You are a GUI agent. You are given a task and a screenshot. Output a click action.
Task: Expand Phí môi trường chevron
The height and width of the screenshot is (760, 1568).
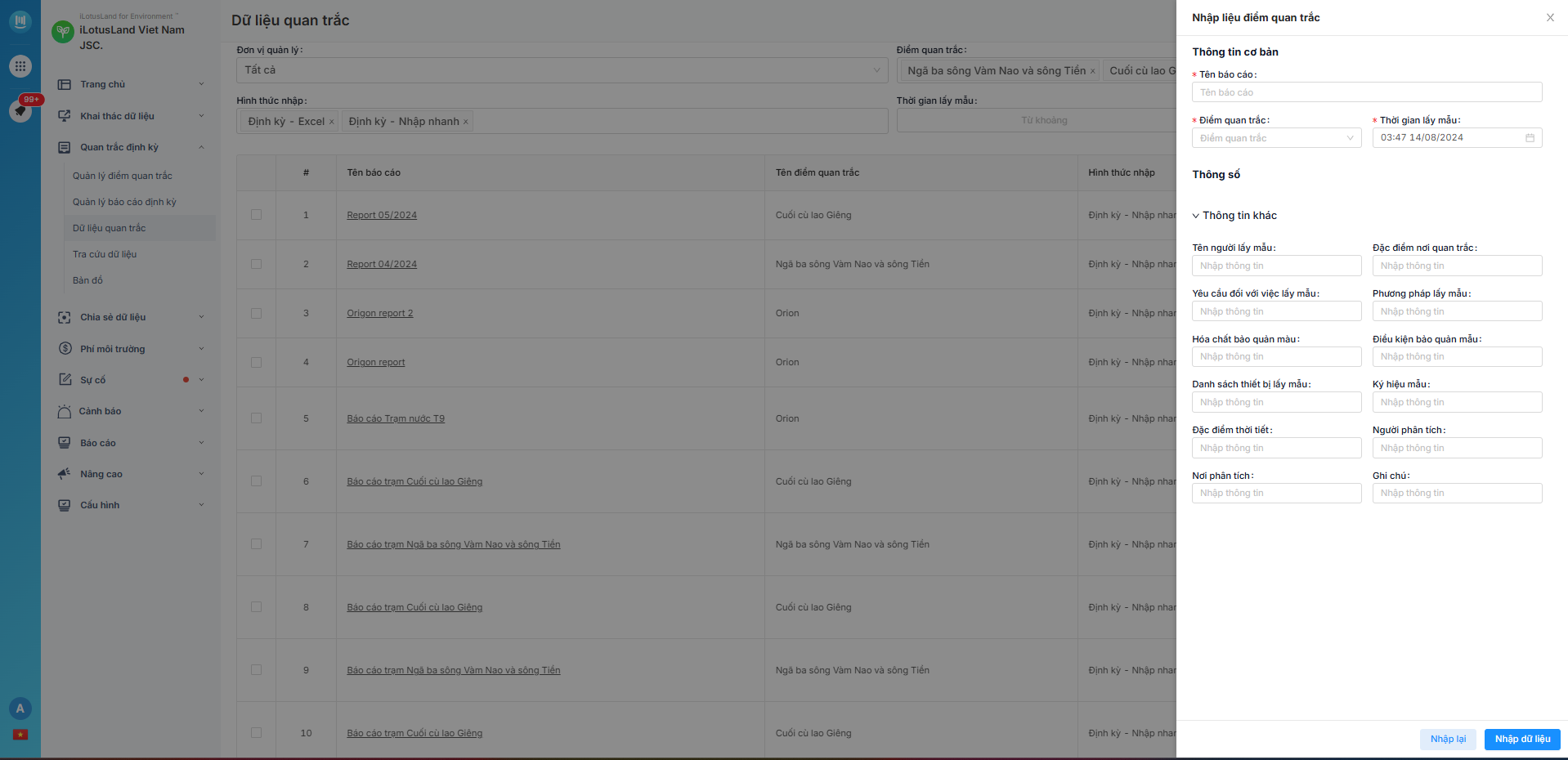point(201,349)
